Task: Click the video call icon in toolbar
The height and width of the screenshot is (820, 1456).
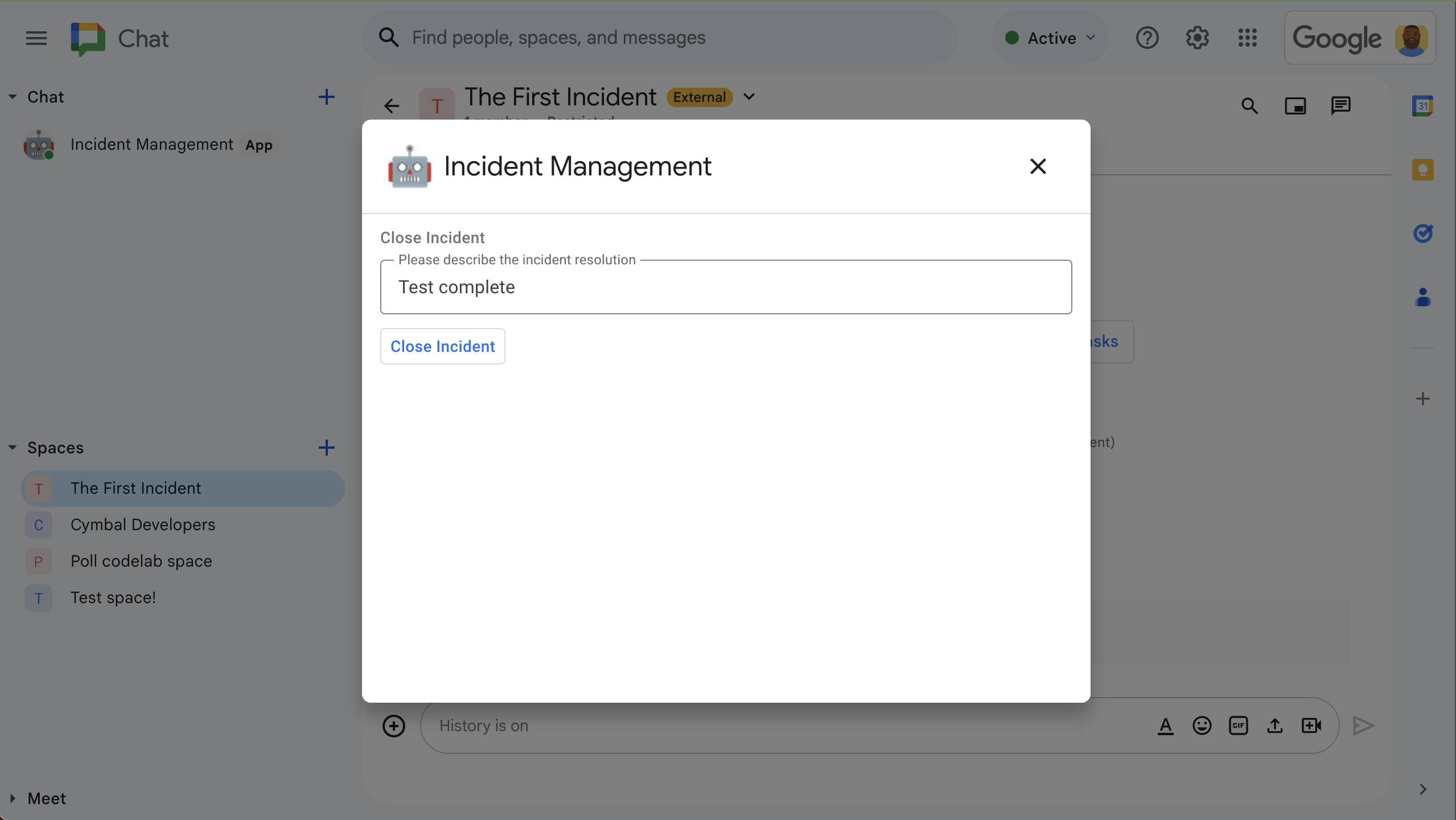Action: click(1312, 725)
